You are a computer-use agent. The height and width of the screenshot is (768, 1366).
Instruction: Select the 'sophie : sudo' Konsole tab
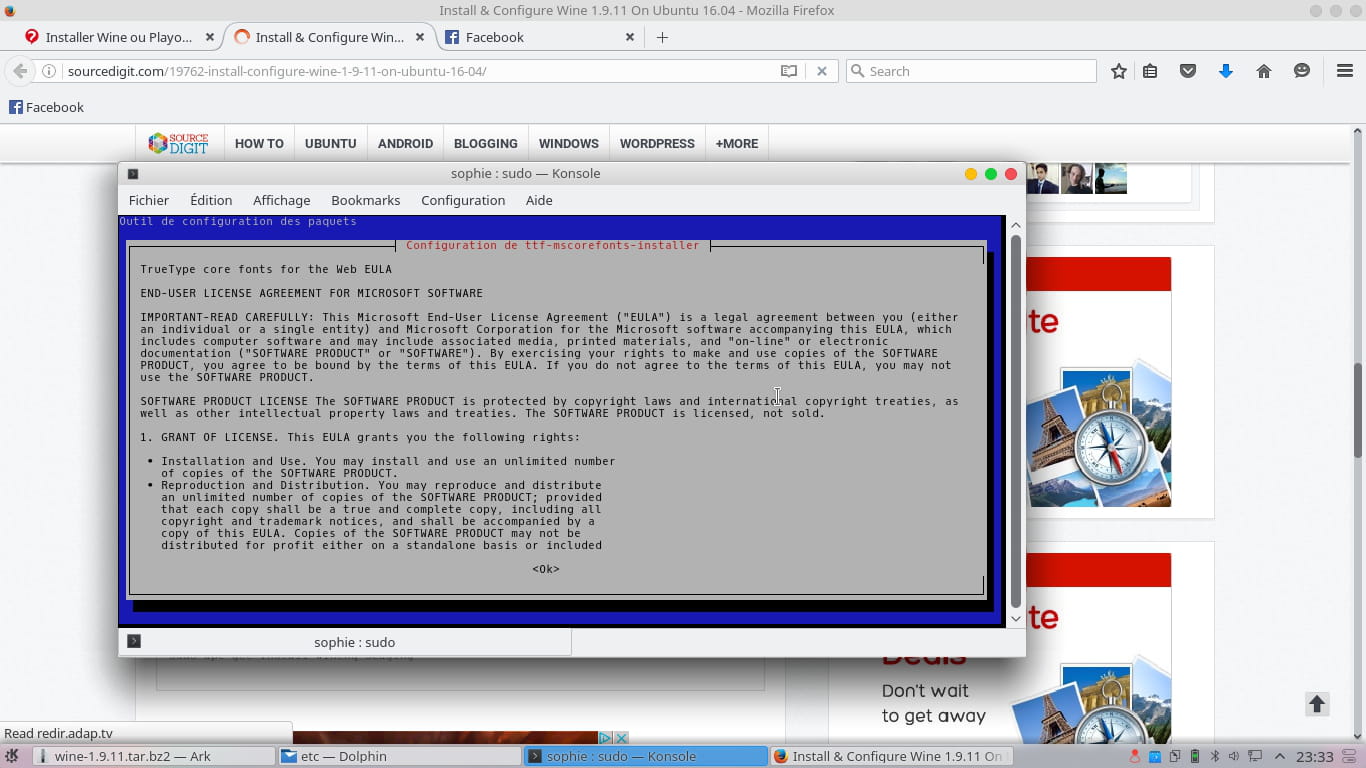tap(345, 642)
